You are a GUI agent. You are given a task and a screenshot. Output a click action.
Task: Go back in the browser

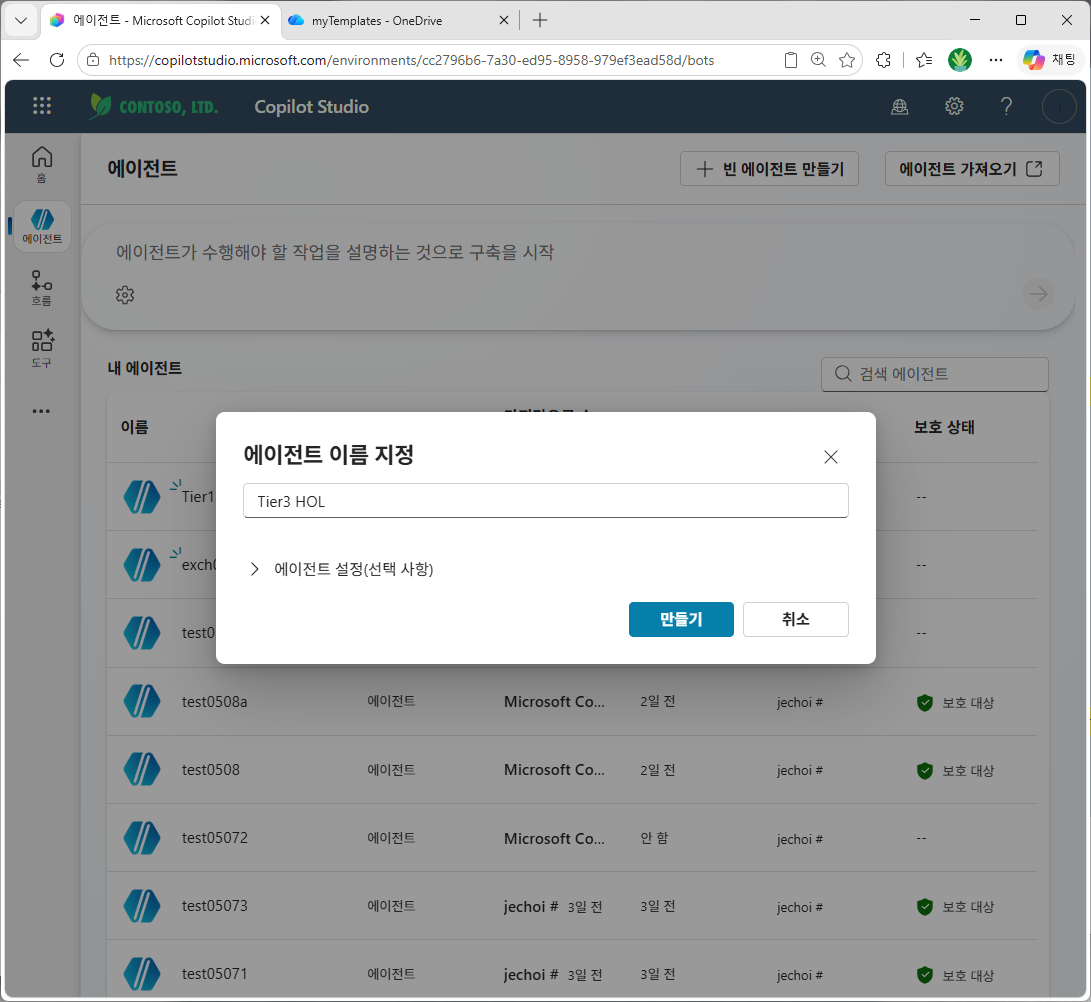tap(21, 60)
